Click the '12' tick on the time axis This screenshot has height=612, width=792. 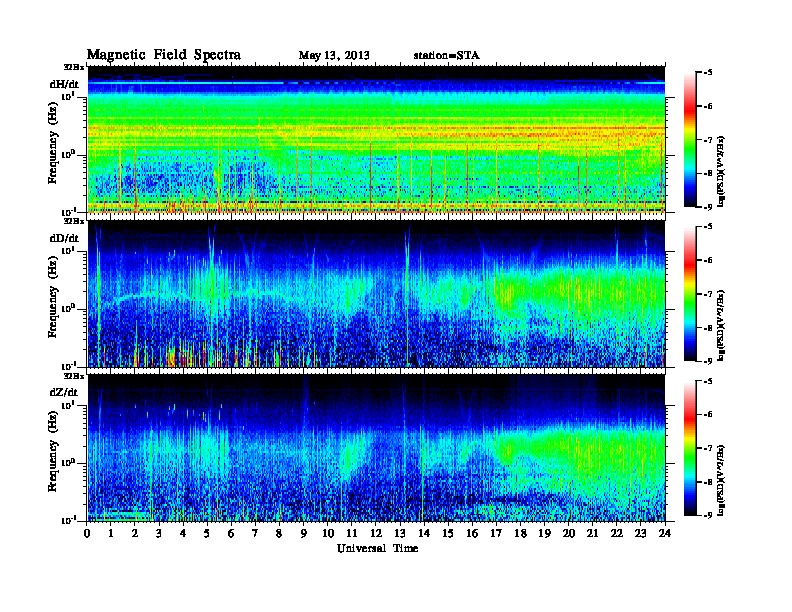pos(376,534)
